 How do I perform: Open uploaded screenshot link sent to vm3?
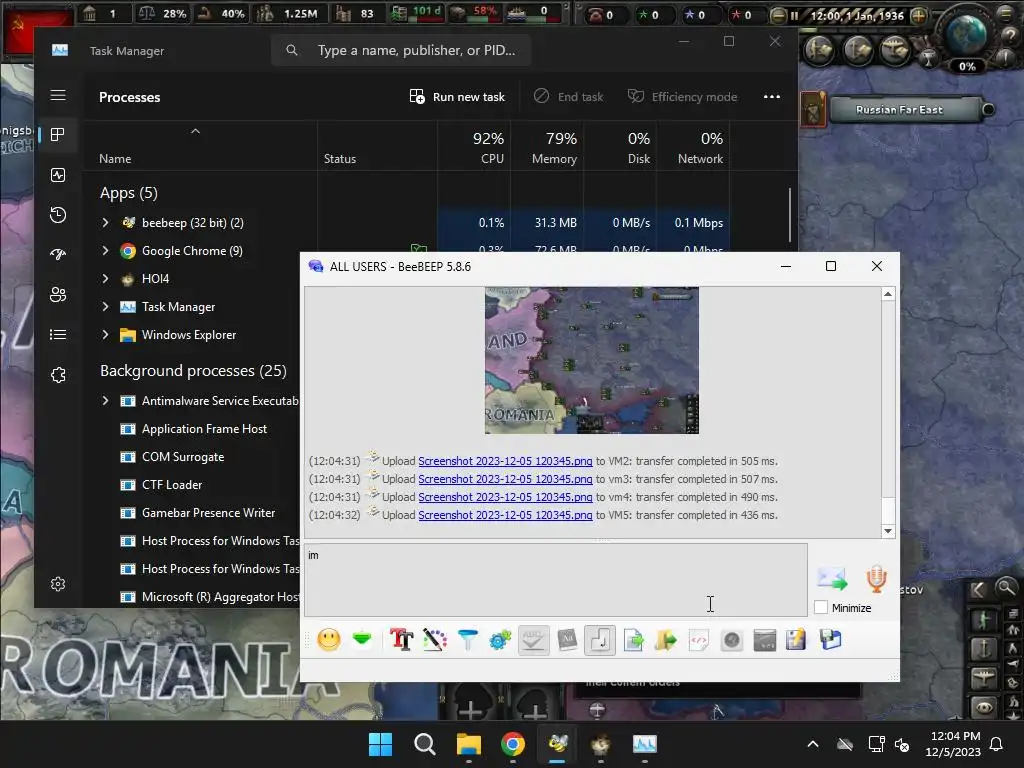point(505,479)
